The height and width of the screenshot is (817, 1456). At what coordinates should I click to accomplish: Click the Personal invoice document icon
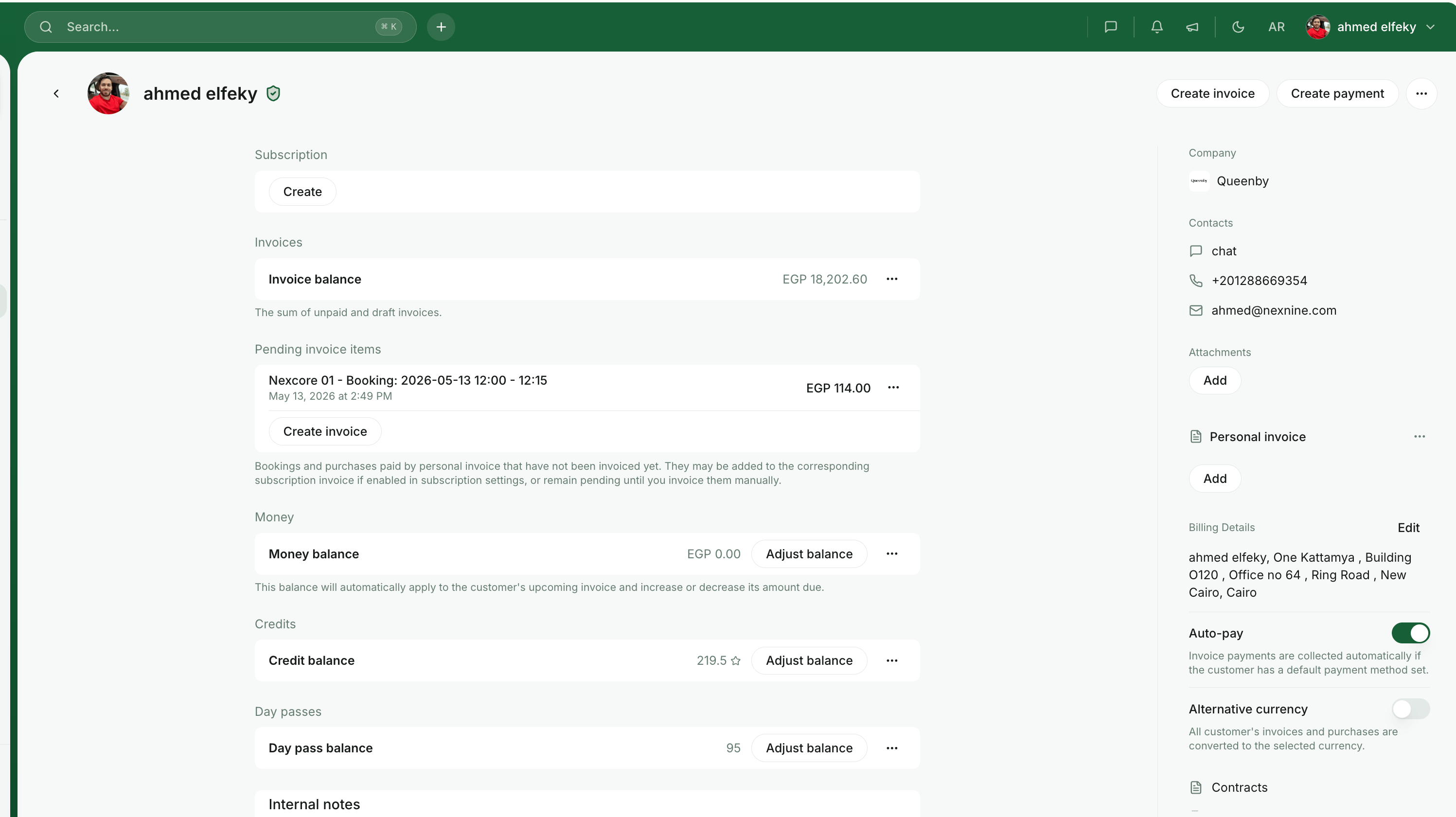[1195, 437]
